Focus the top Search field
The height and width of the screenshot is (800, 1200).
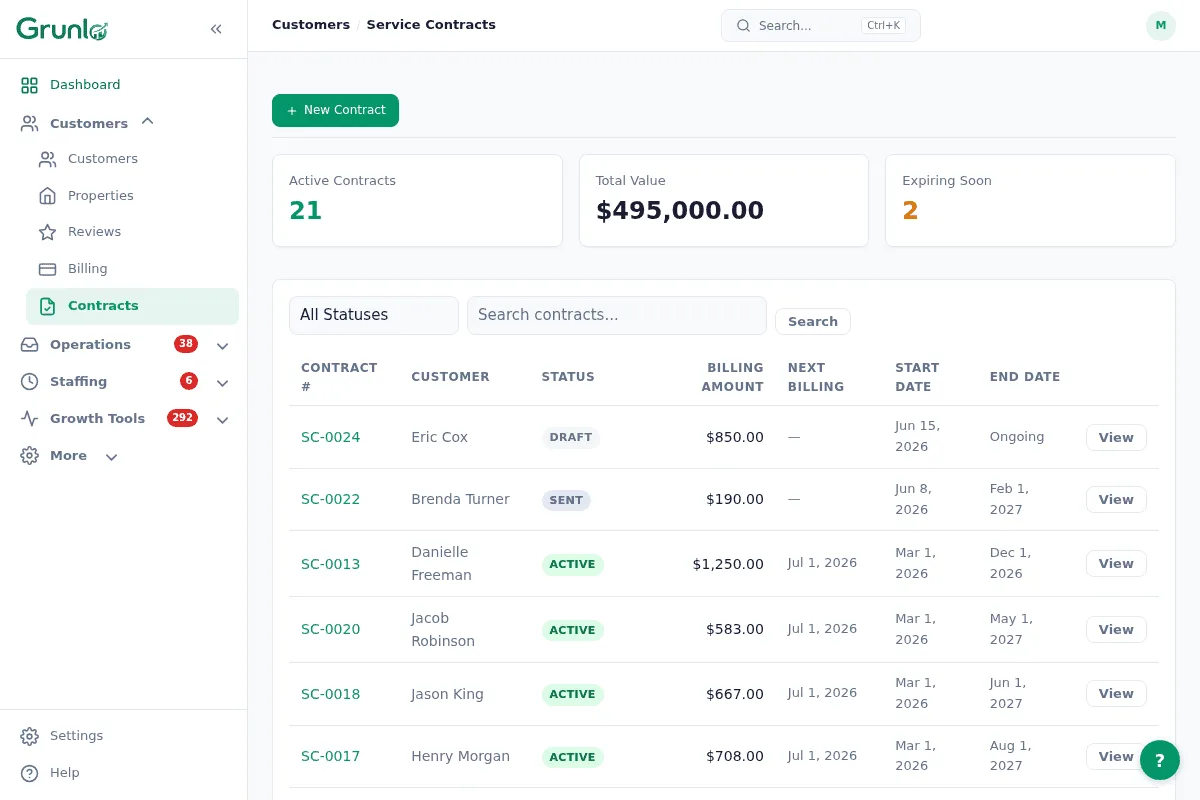point(820,26)
